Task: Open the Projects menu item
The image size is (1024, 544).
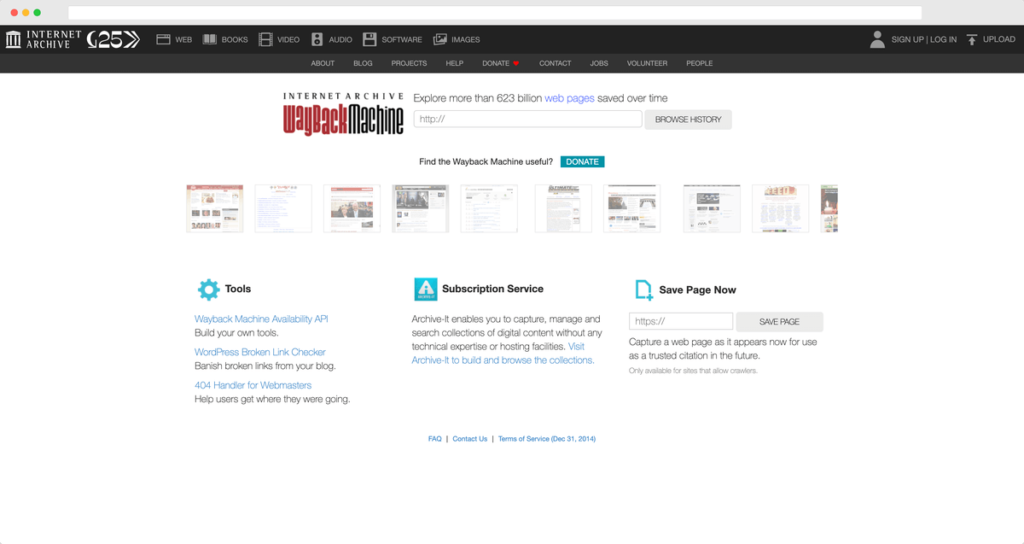Action: [409, 63]
